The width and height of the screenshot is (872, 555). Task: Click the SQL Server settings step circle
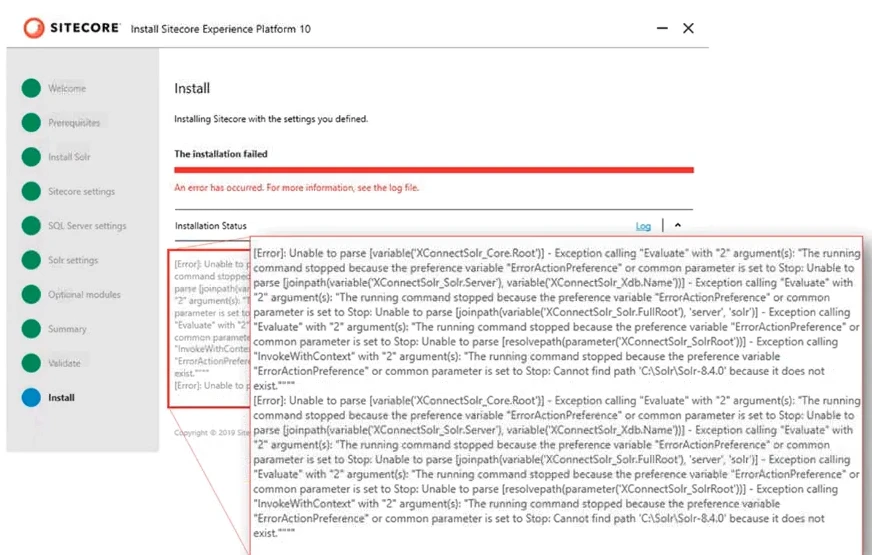(x=31, y=226)
